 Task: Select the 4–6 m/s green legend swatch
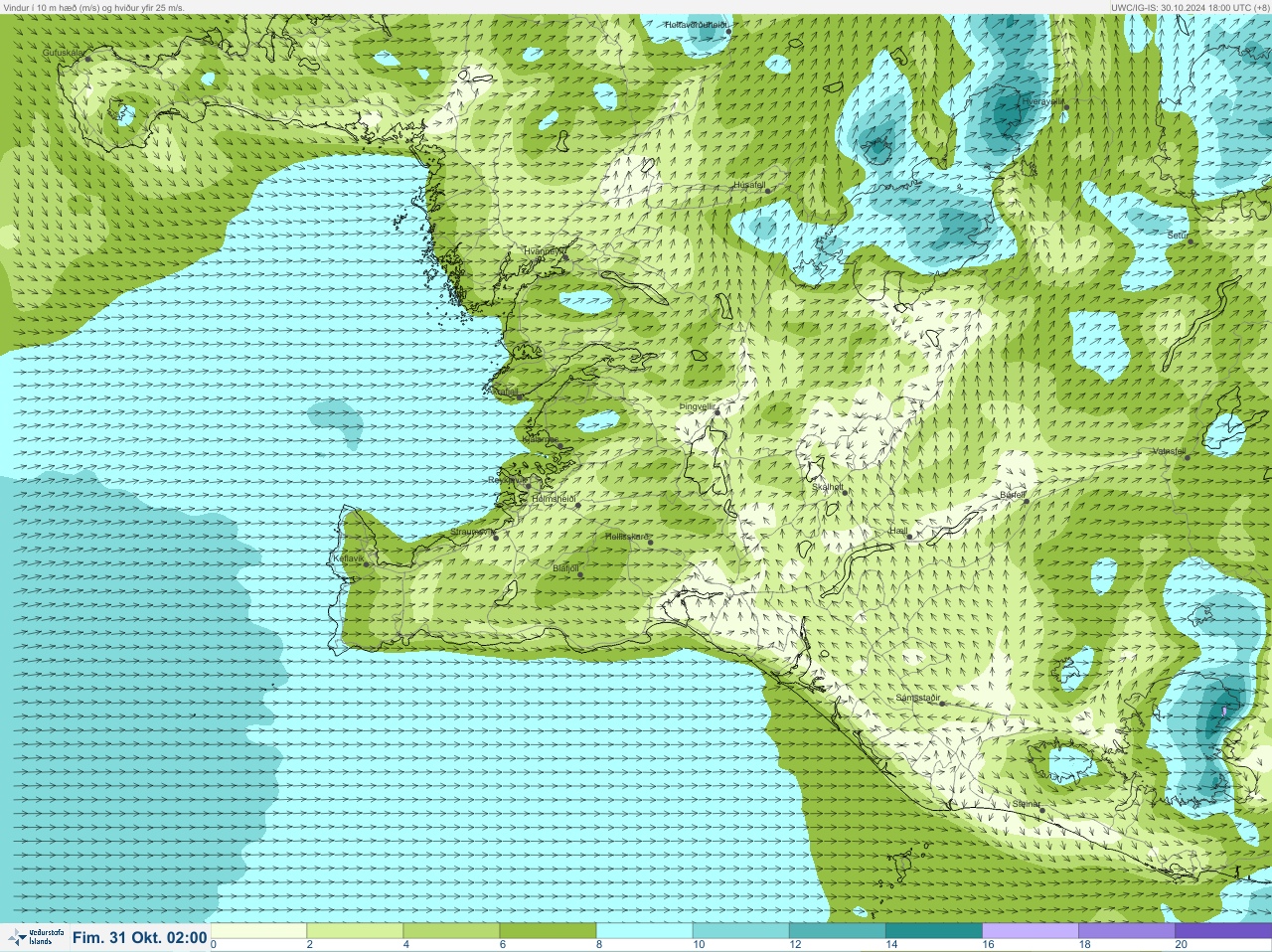tap(451, 930)
